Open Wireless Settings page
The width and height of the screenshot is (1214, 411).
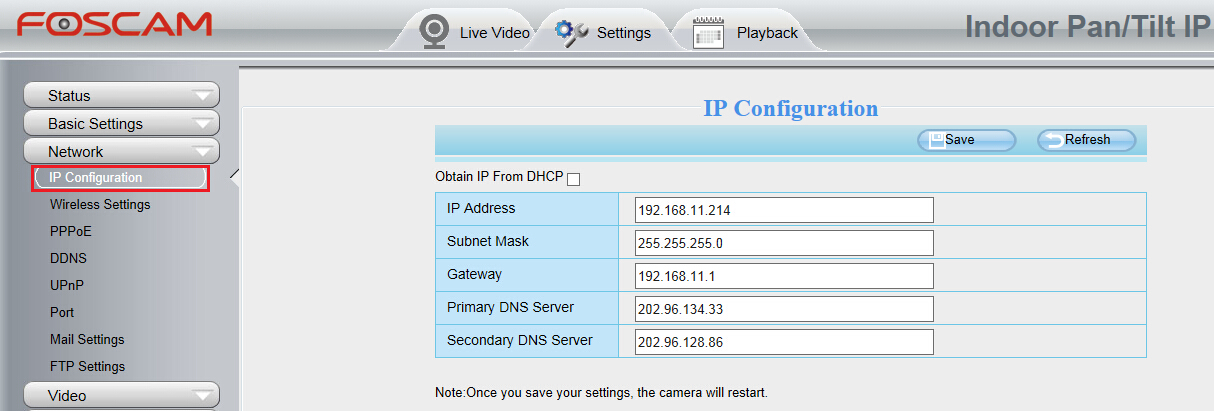(x=100, y=205)
